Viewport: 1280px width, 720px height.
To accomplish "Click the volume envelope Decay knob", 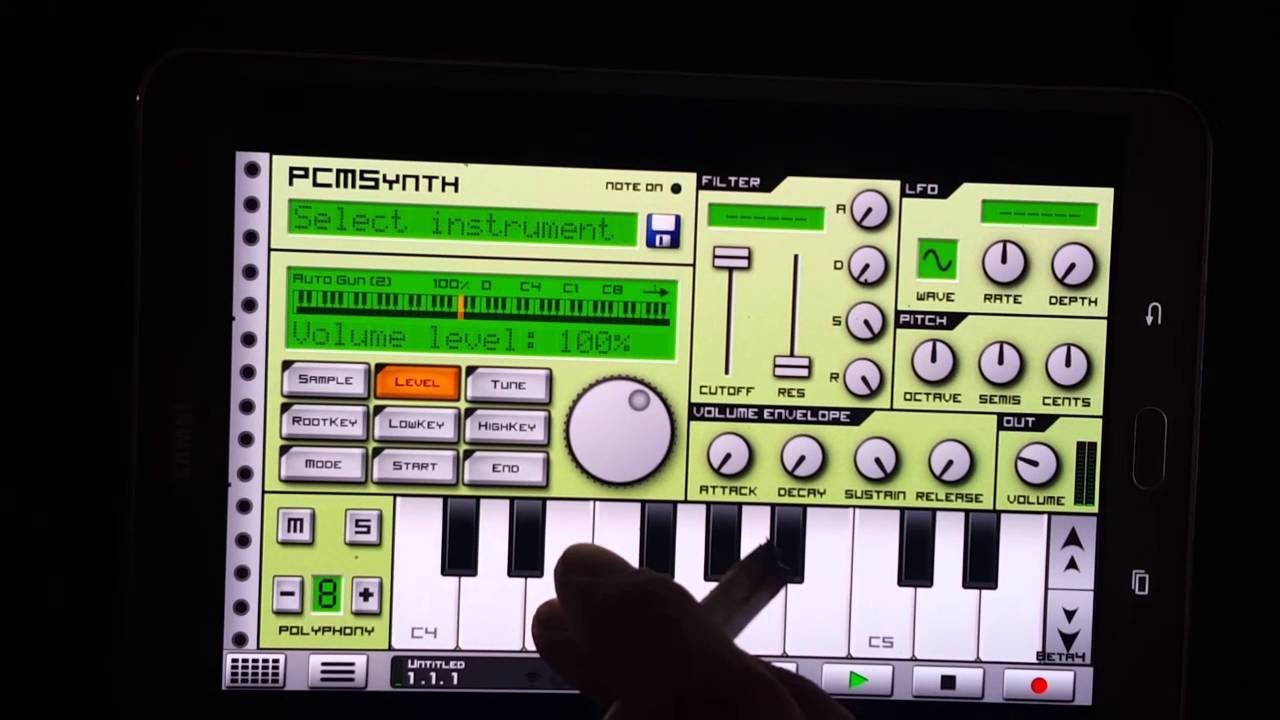I will pos(802,457).
